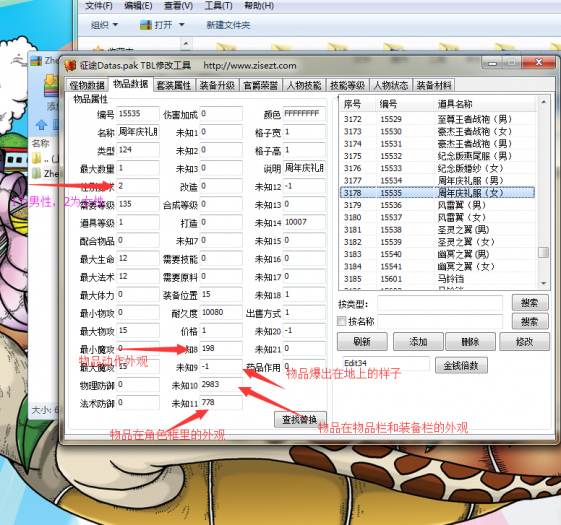Image resolution: width=561 pixels, height=525 pixels.
Task: Click the 修改 button
Action: click(x=525, y=341)
